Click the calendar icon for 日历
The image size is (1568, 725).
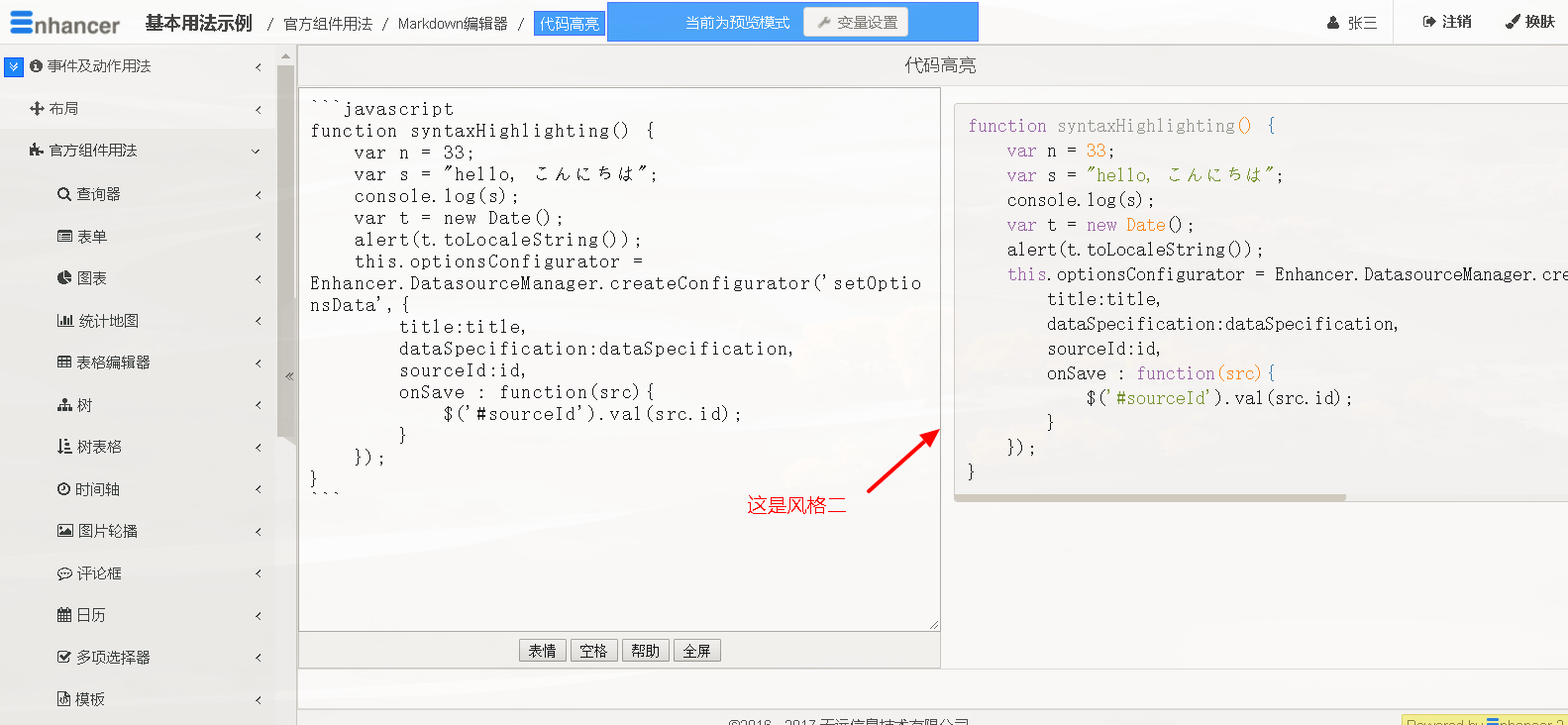[x=64, y=615]
